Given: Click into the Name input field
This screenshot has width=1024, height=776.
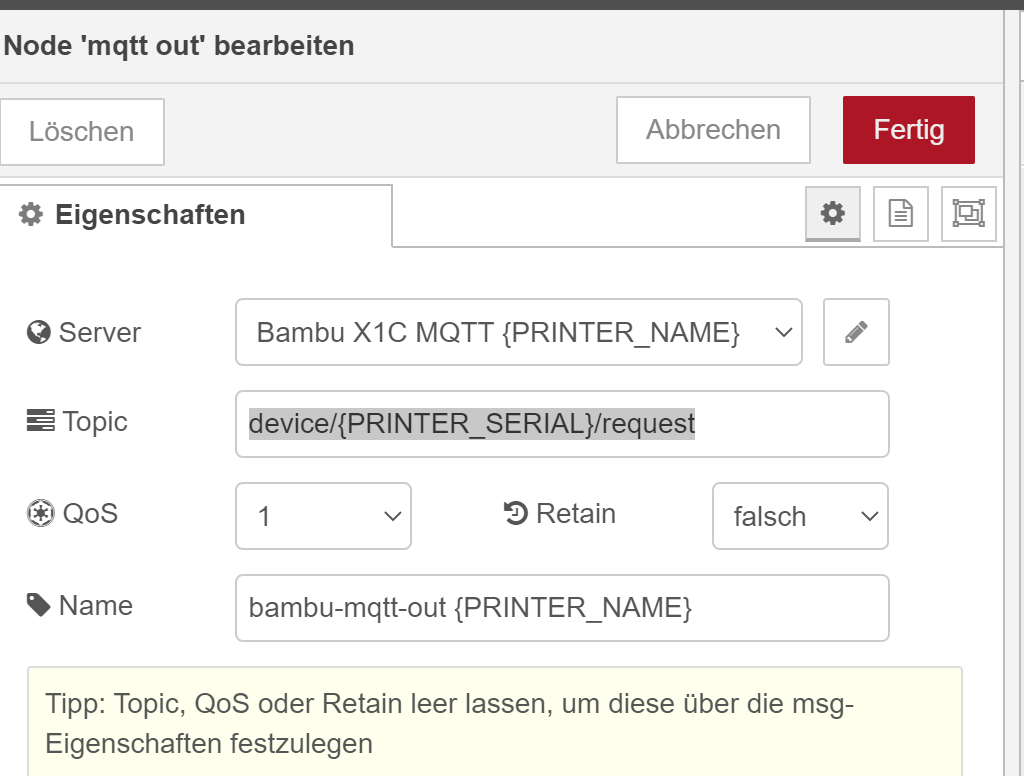Looking at the screenshot, I should (562, 608).
